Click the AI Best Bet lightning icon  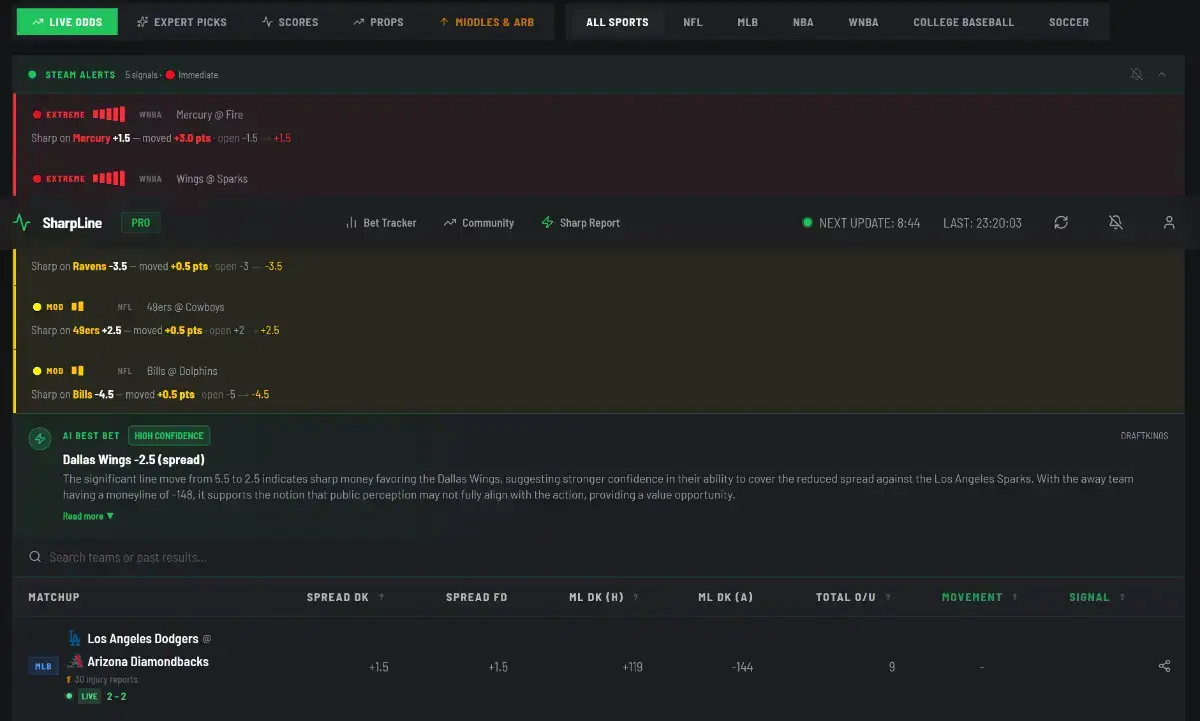(40, 438)
